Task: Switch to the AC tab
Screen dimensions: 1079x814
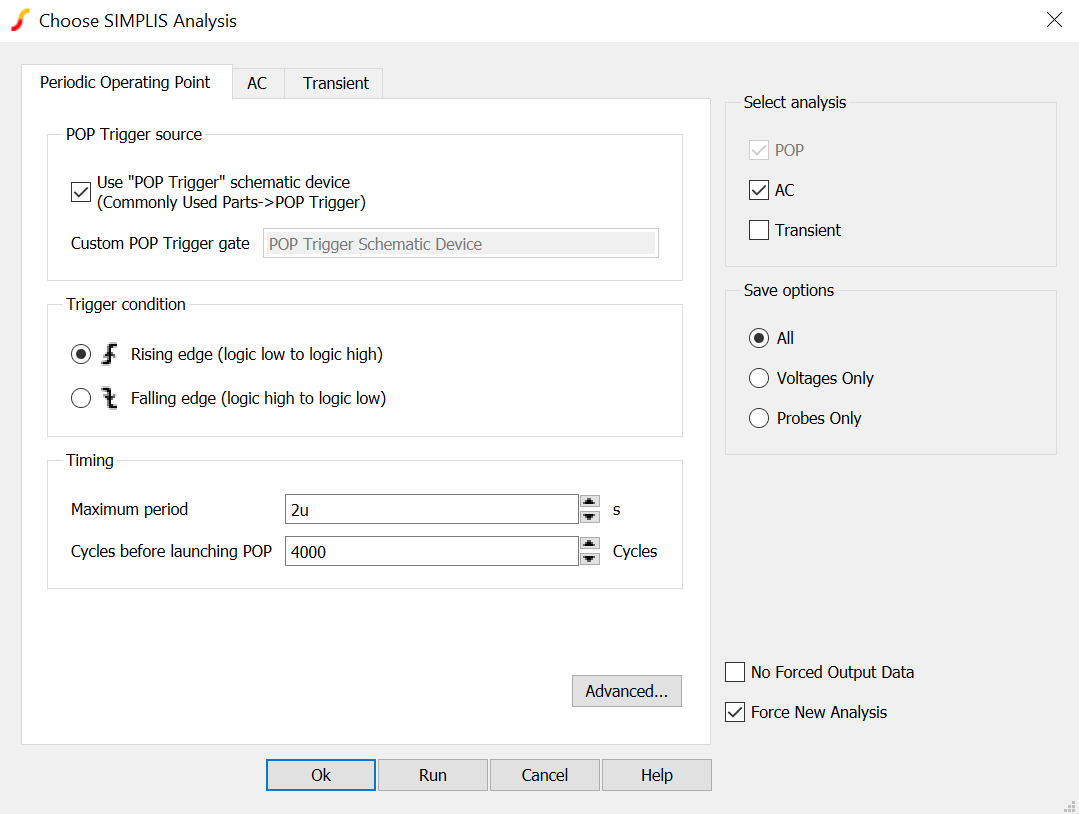Action: point(257,83)
